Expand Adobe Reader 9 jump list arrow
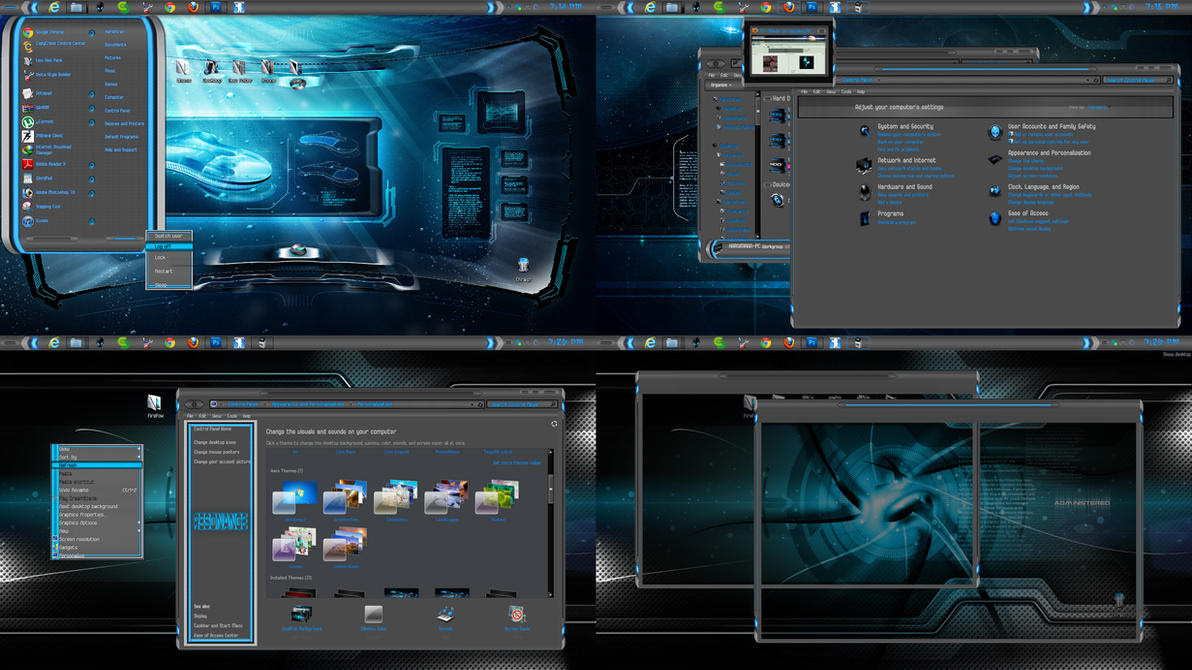This screenshot has height=670, width=1192. point(91,165)
